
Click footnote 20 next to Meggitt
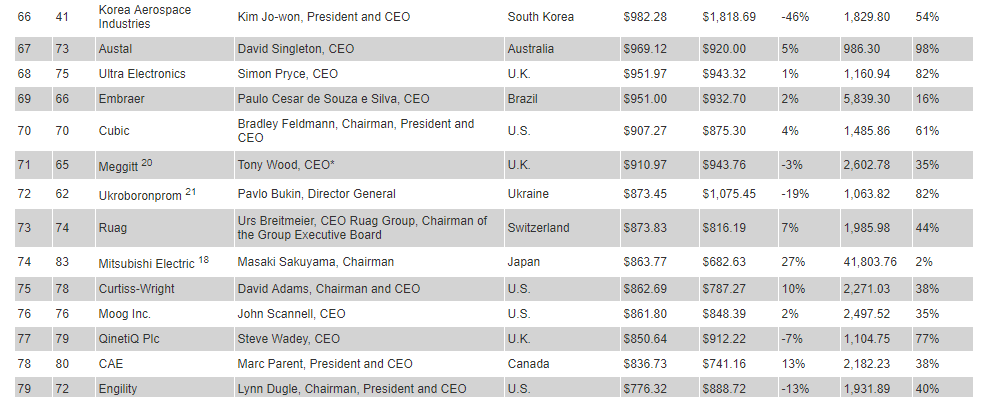146,163
